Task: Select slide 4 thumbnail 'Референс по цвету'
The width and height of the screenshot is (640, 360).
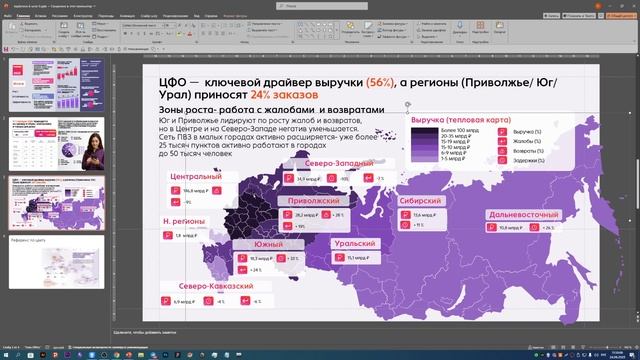Action: [x=57, y=262]
